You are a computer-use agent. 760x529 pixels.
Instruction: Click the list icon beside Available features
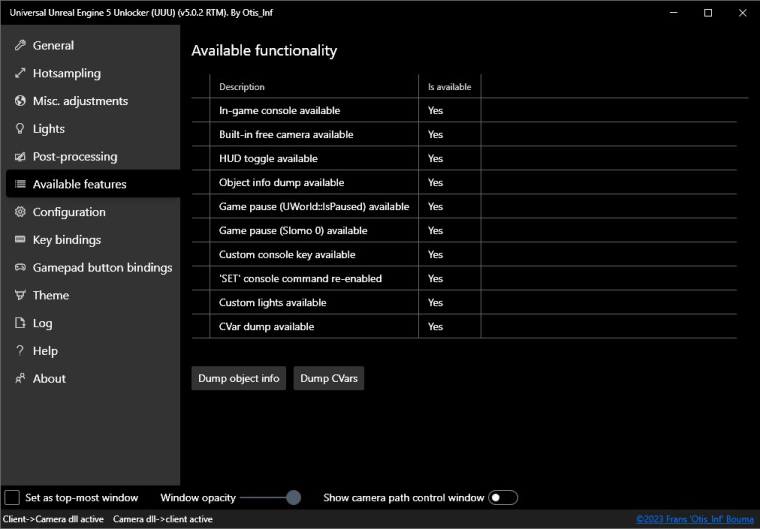click(x=20, y=184)
